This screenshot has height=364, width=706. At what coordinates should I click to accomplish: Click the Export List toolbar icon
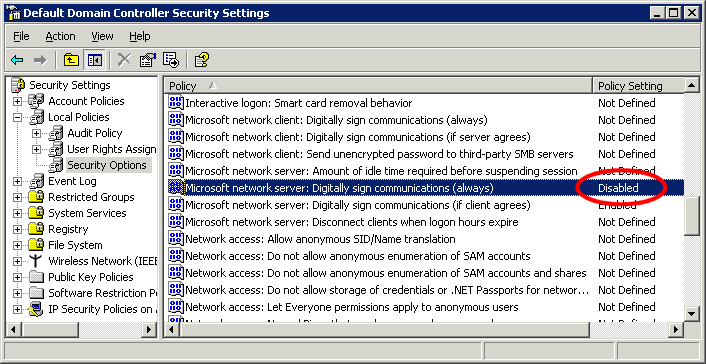171,59
